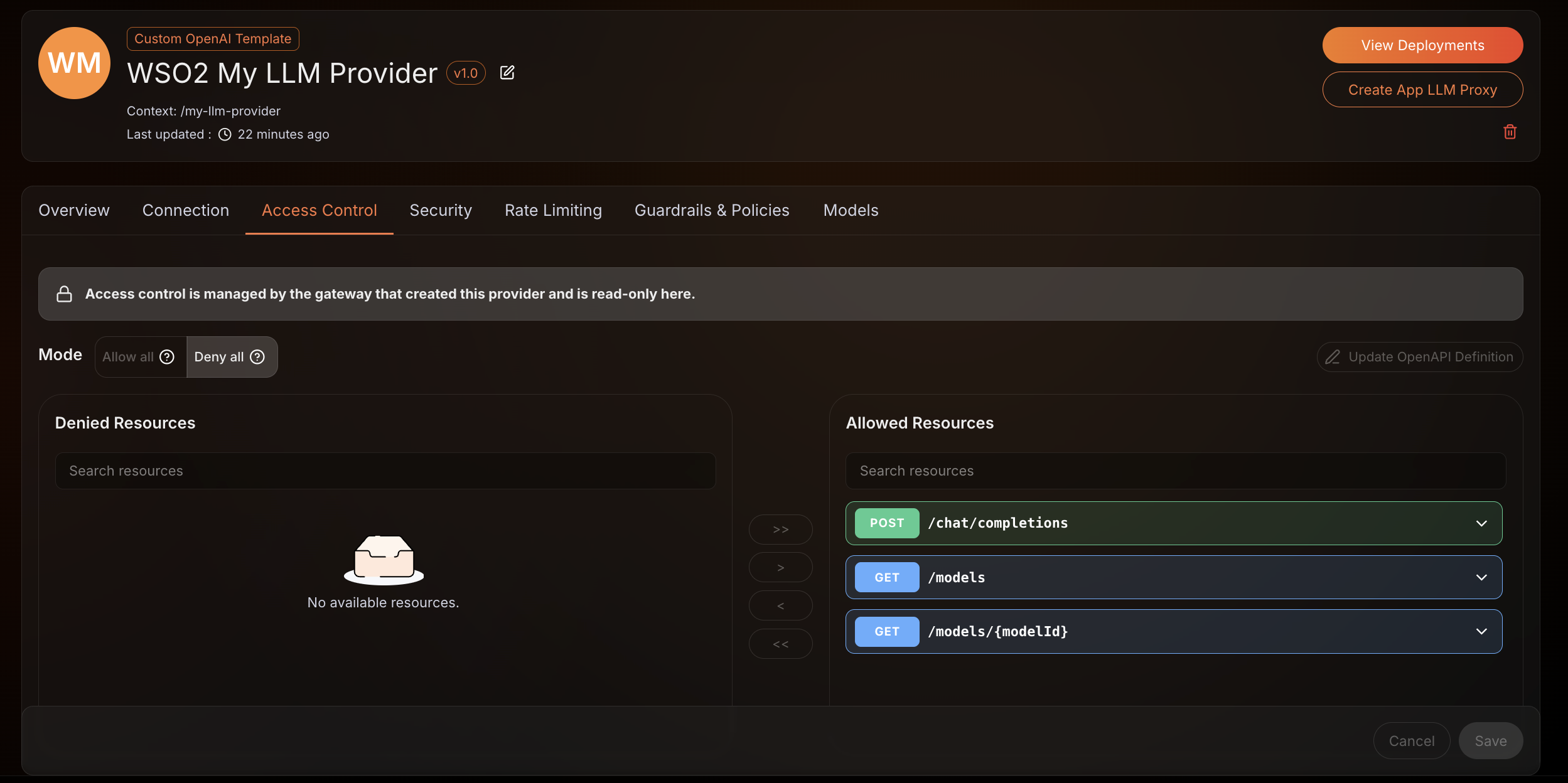Screen dimensions: 1568x783
Task: Select Deny all mode
Action: [x=232, y=357]
